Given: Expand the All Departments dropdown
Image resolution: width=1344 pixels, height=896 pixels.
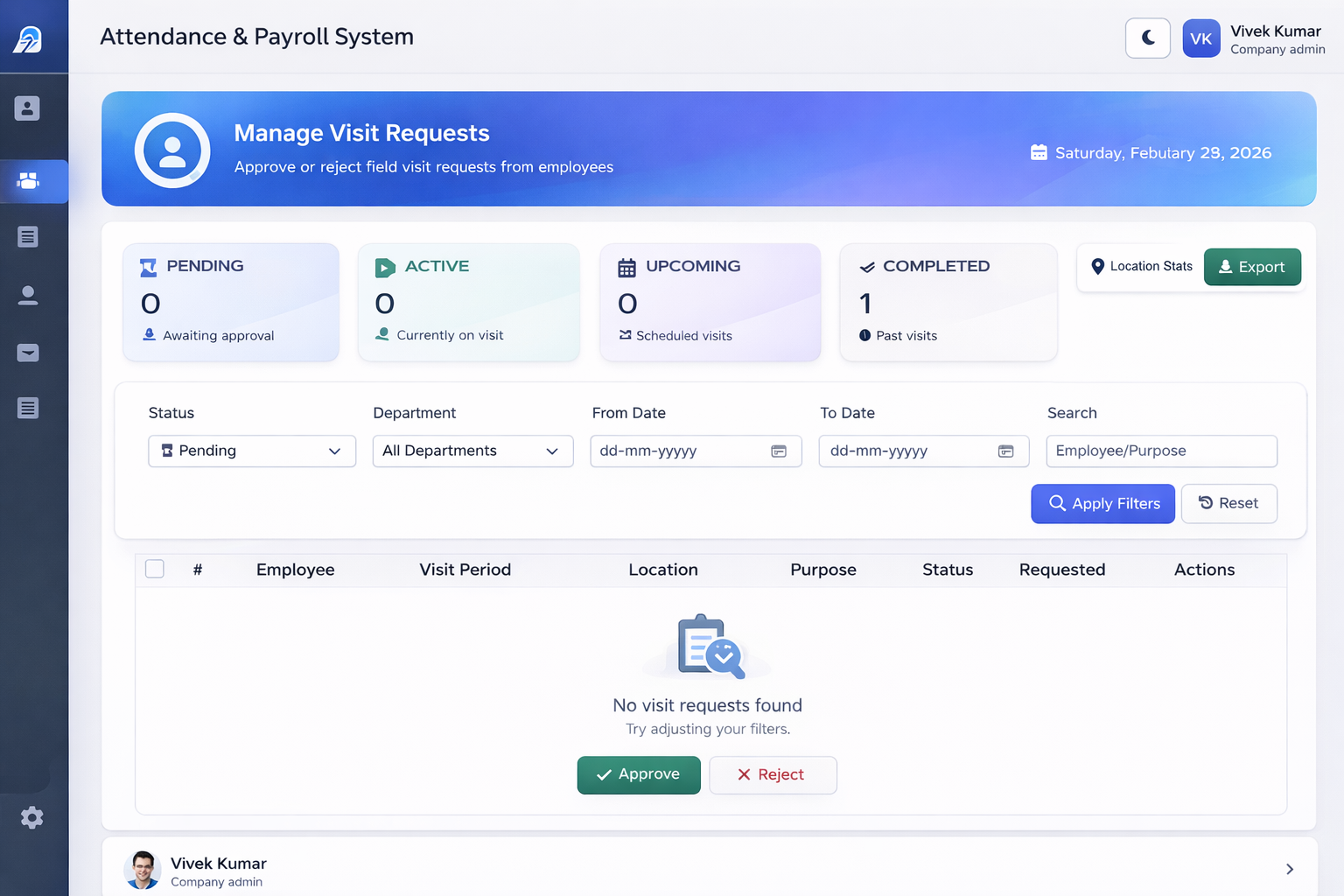Looking at the screenshot, I should tap(473, 451).
